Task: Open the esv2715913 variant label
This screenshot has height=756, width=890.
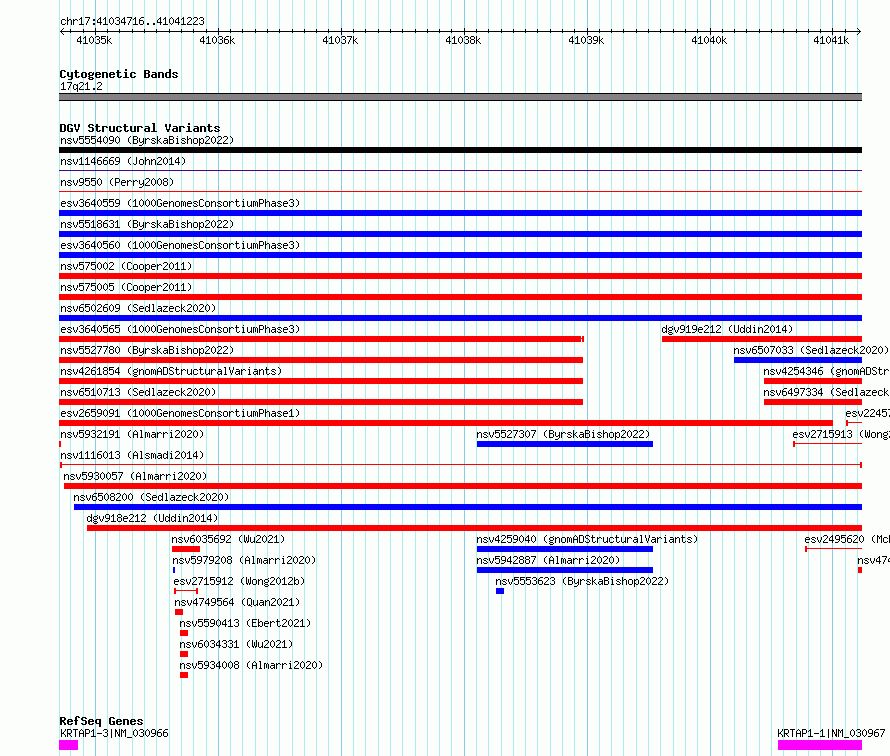Action: click(x=841, y=434)
